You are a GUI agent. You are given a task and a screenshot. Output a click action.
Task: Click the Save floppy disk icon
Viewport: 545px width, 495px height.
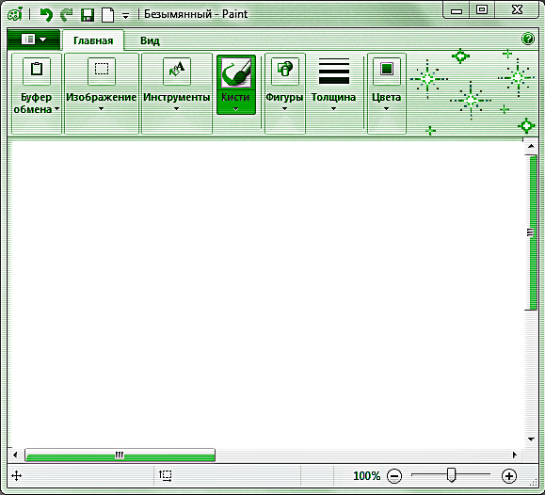[87, 15]
